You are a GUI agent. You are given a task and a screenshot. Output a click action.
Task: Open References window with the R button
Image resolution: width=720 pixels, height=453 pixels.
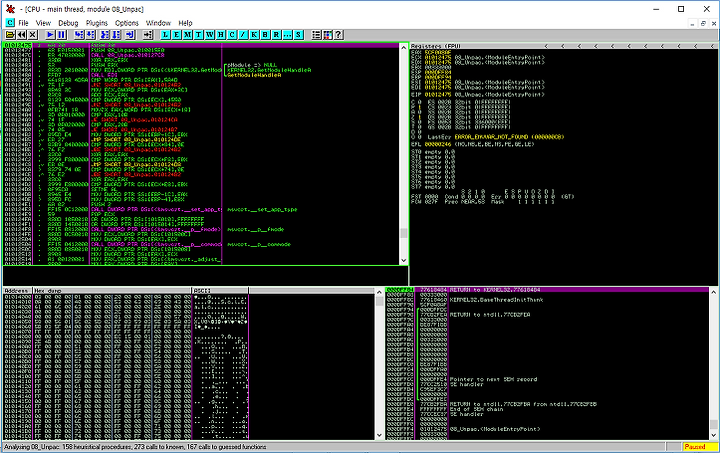click(276, 35)
